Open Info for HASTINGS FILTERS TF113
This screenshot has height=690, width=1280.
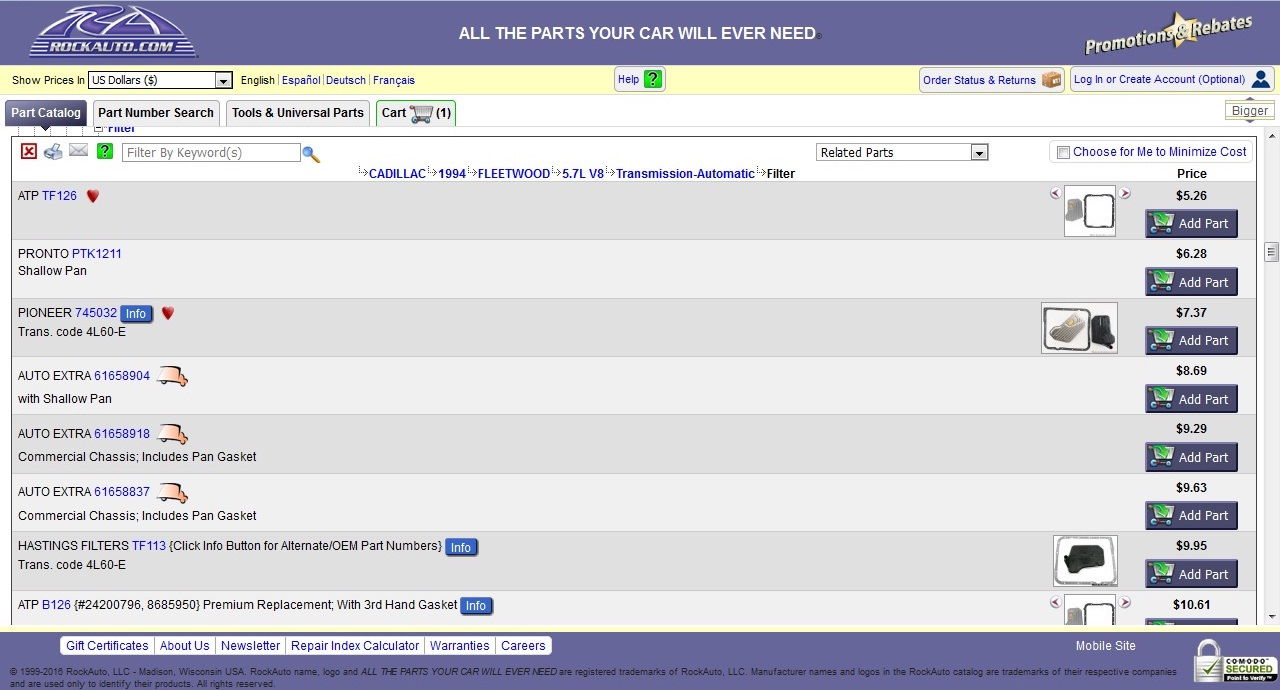(461, 547)
